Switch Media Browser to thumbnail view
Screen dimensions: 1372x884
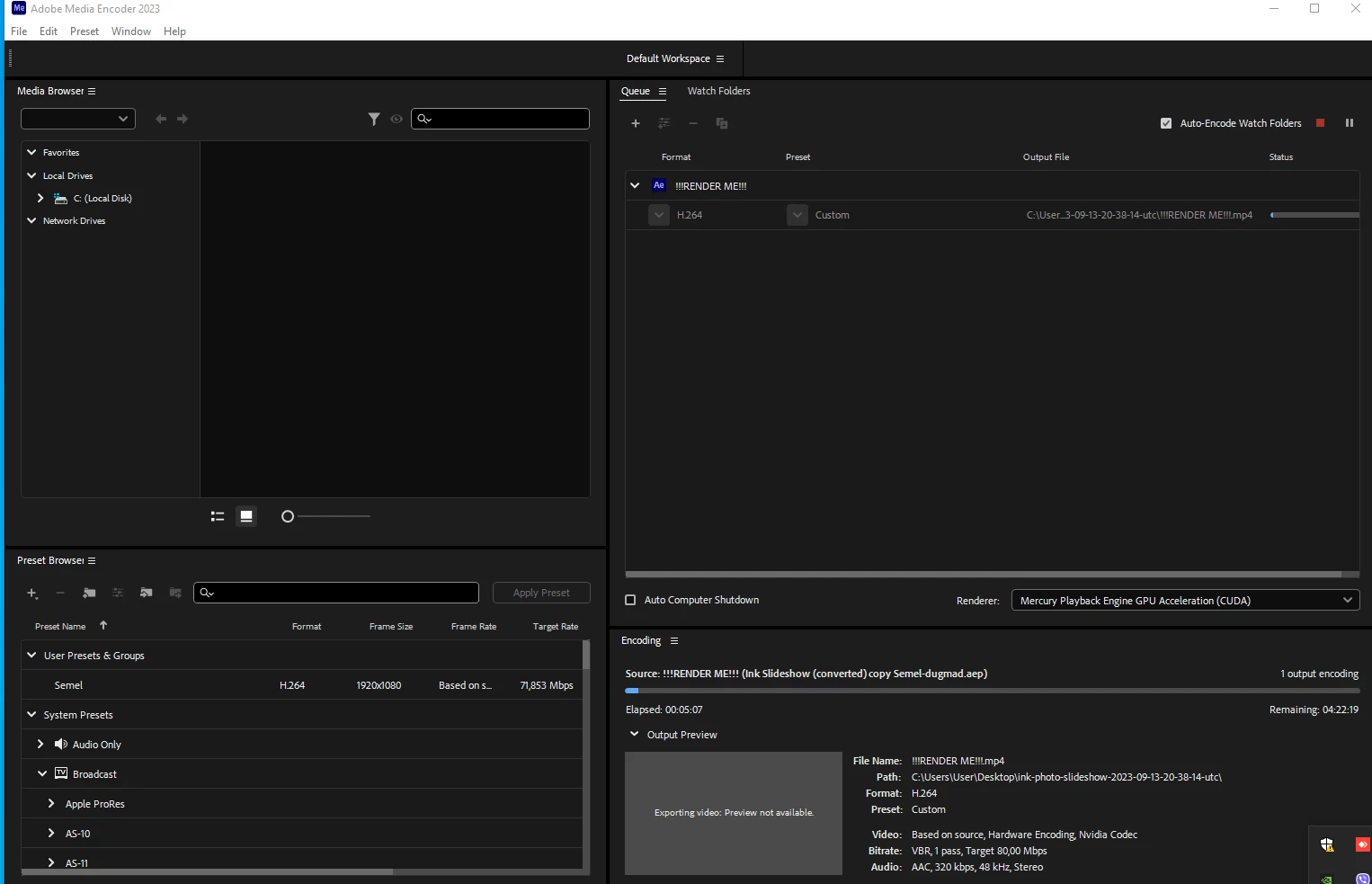[x=246, y=516]
